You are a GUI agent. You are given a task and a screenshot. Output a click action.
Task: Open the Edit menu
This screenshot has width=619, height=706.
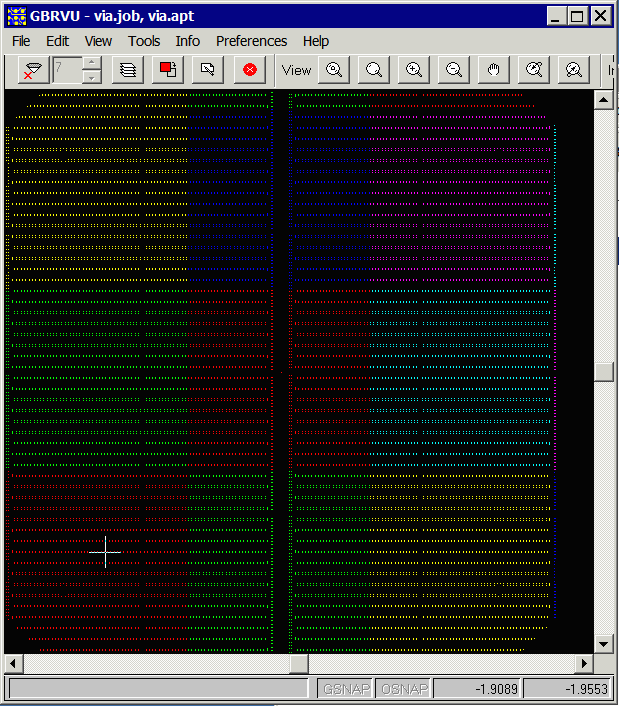pos(58,41)
